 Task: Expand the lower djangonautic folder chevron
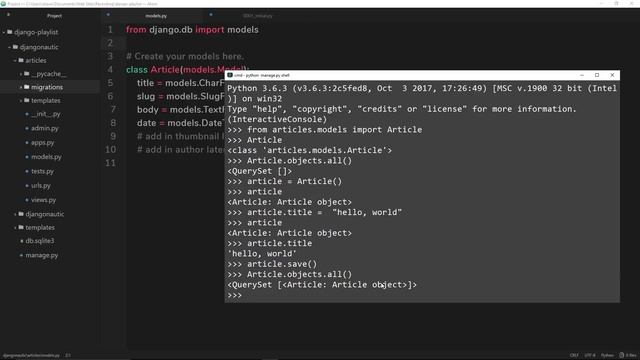coord(16,214)
